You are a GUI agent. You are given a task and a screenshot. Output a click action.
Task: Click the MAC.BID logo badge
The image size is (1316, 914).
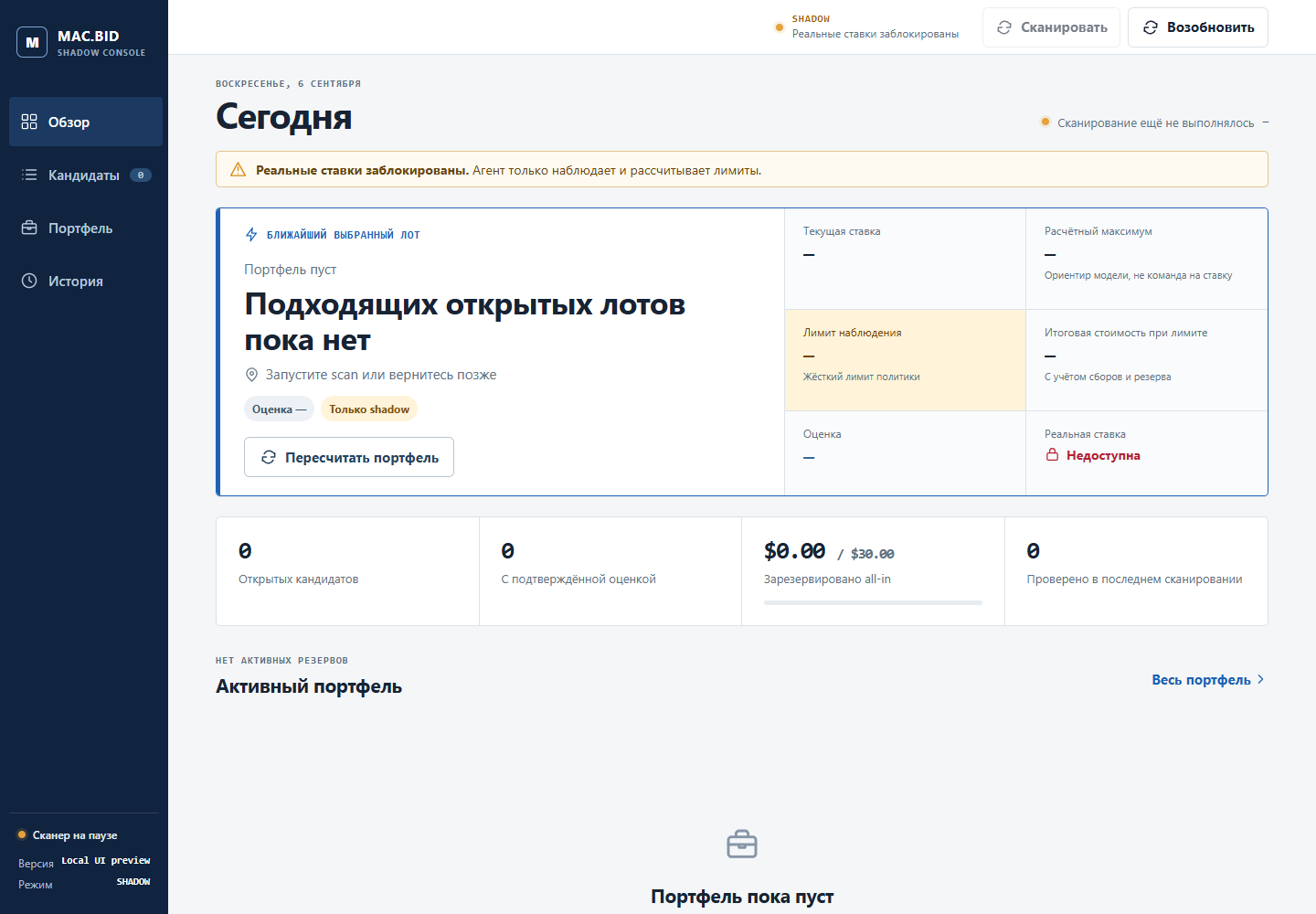[x=32, y=42]
